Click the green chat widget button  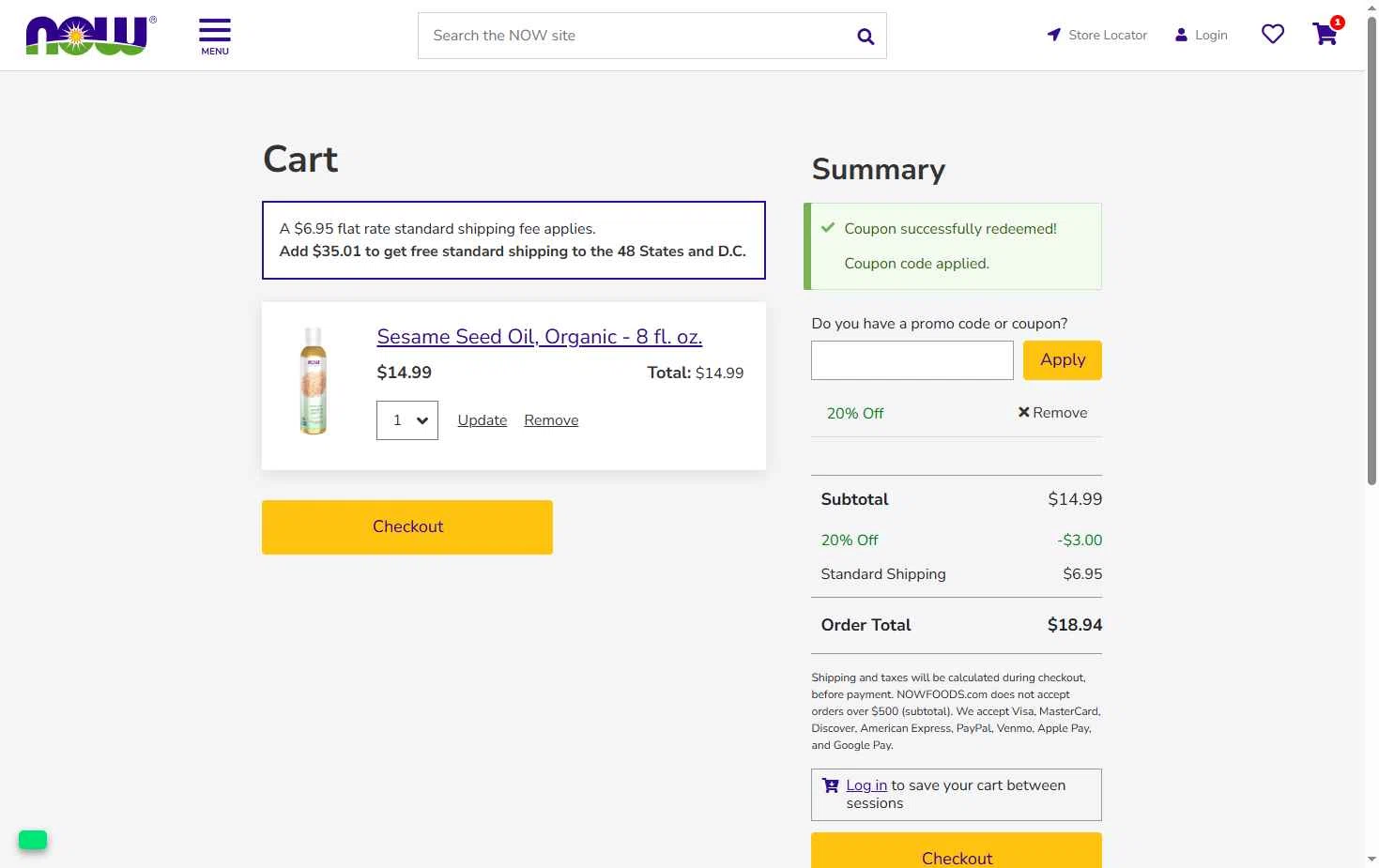click(33, 840)
